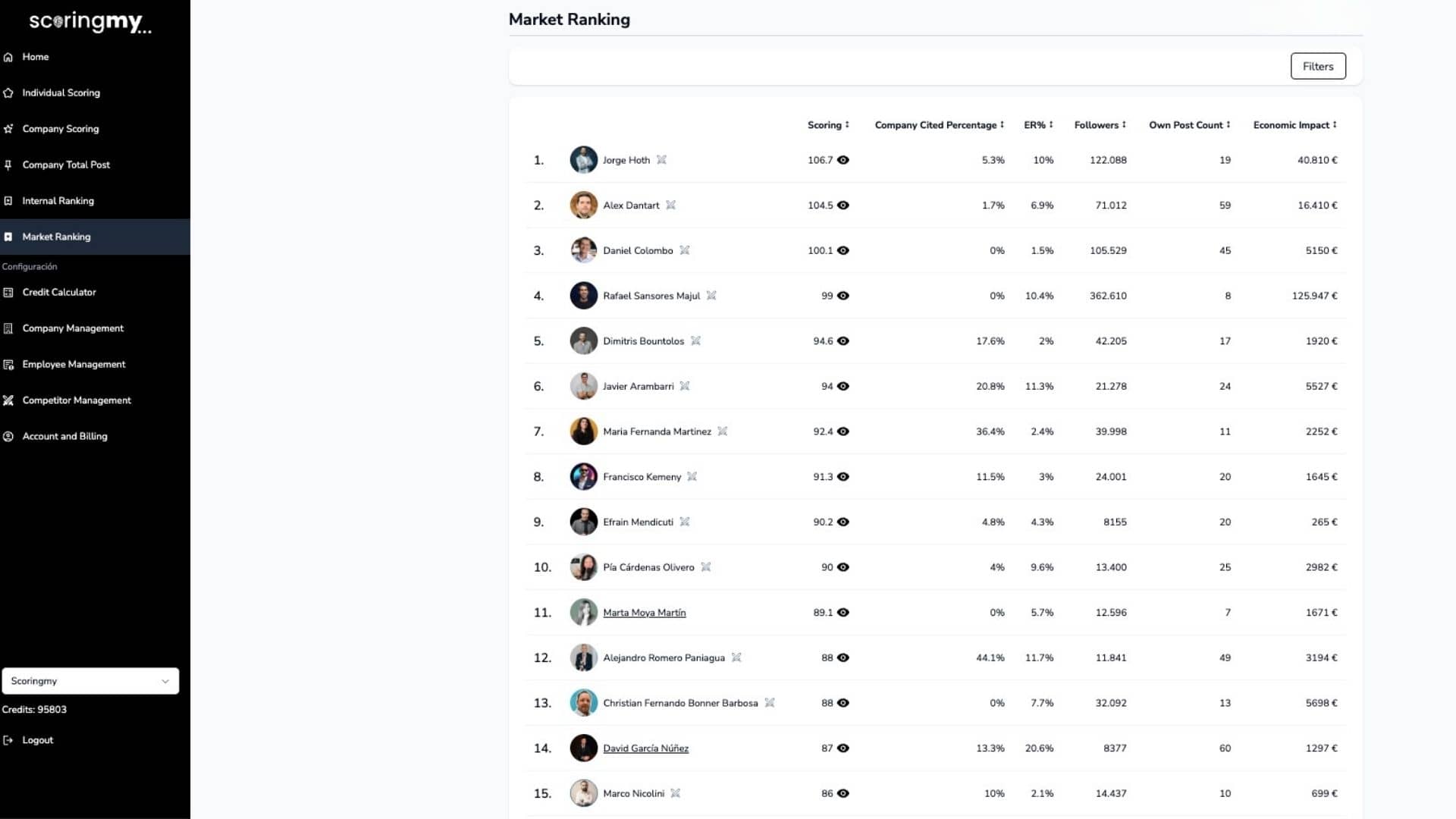The image size is (1456, 819).
Task: Open the Filters button
Action: (1317, 67)
